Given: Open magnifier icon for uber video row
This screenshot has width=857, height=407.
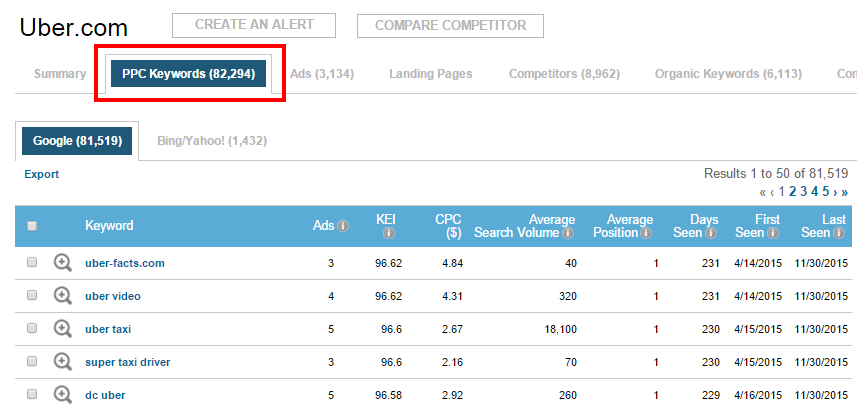Looking at the screenshot, I should click(x=62, y=296).
